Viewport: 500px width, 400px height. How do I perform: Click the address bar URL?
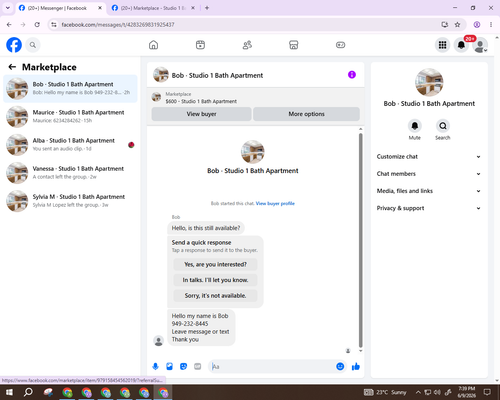pyautogui.click(x=118, y=25)
